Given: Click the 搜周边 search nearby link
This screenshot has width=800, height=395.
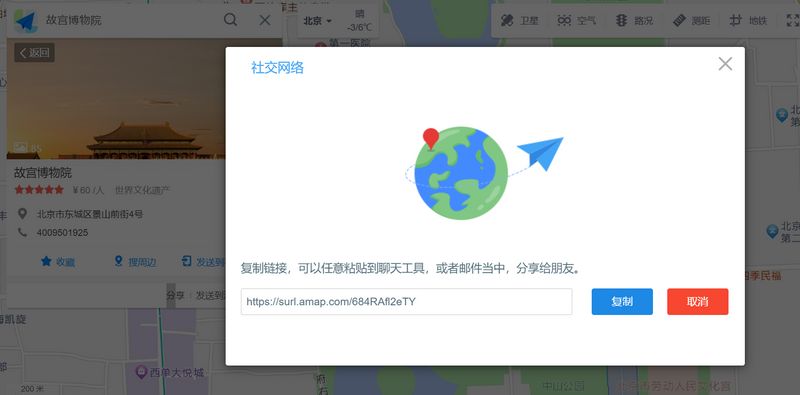Looking at the screenshot, I should (135, 262).
